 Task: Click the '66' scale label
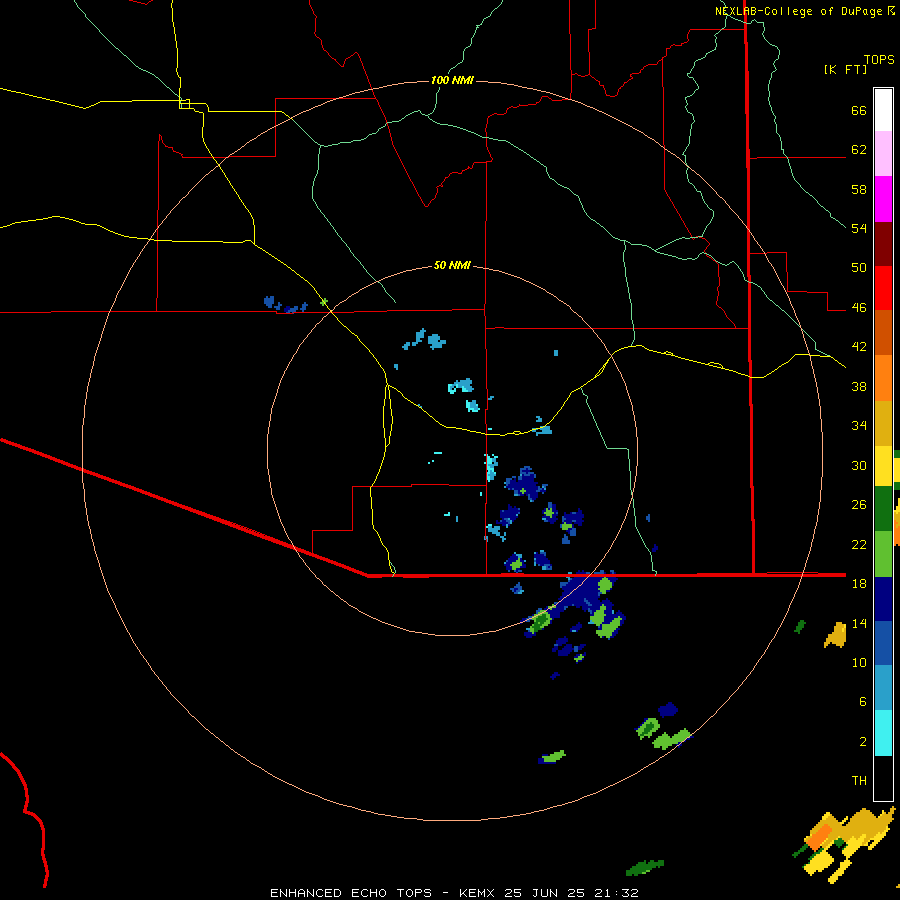click(x=859, y=110)
